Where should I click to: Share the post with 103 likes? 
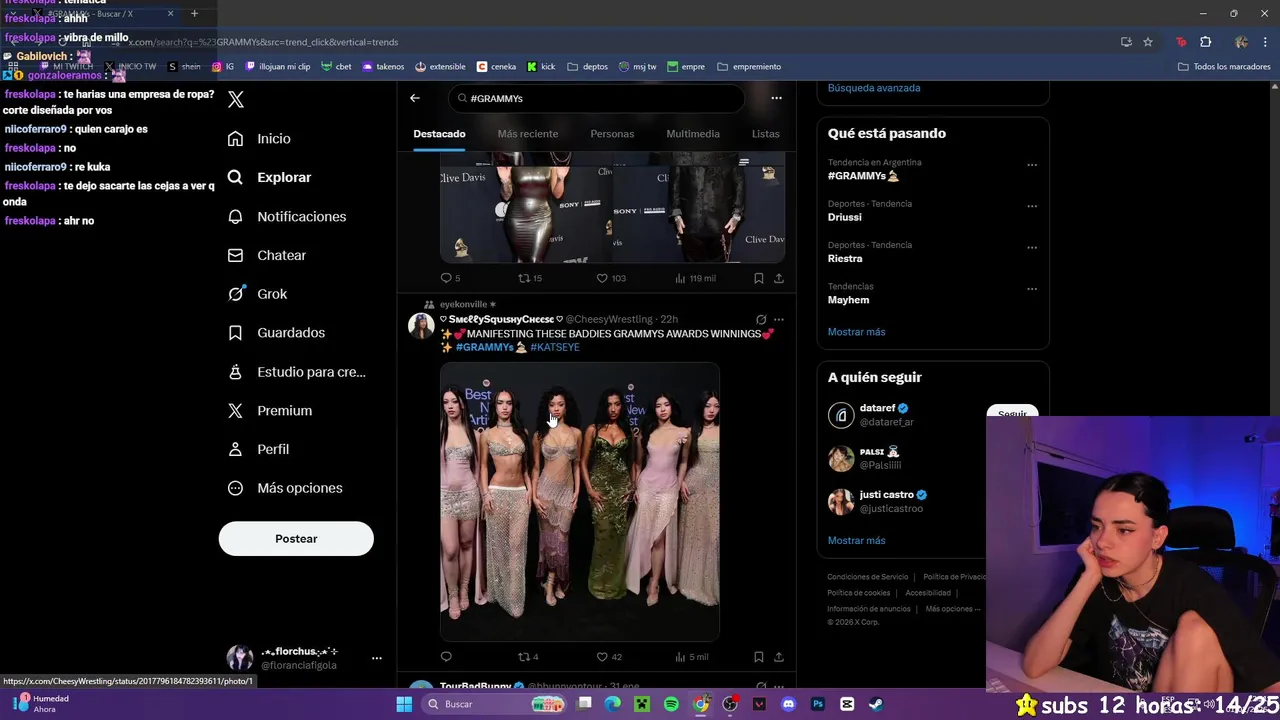(x=779, y=278)
